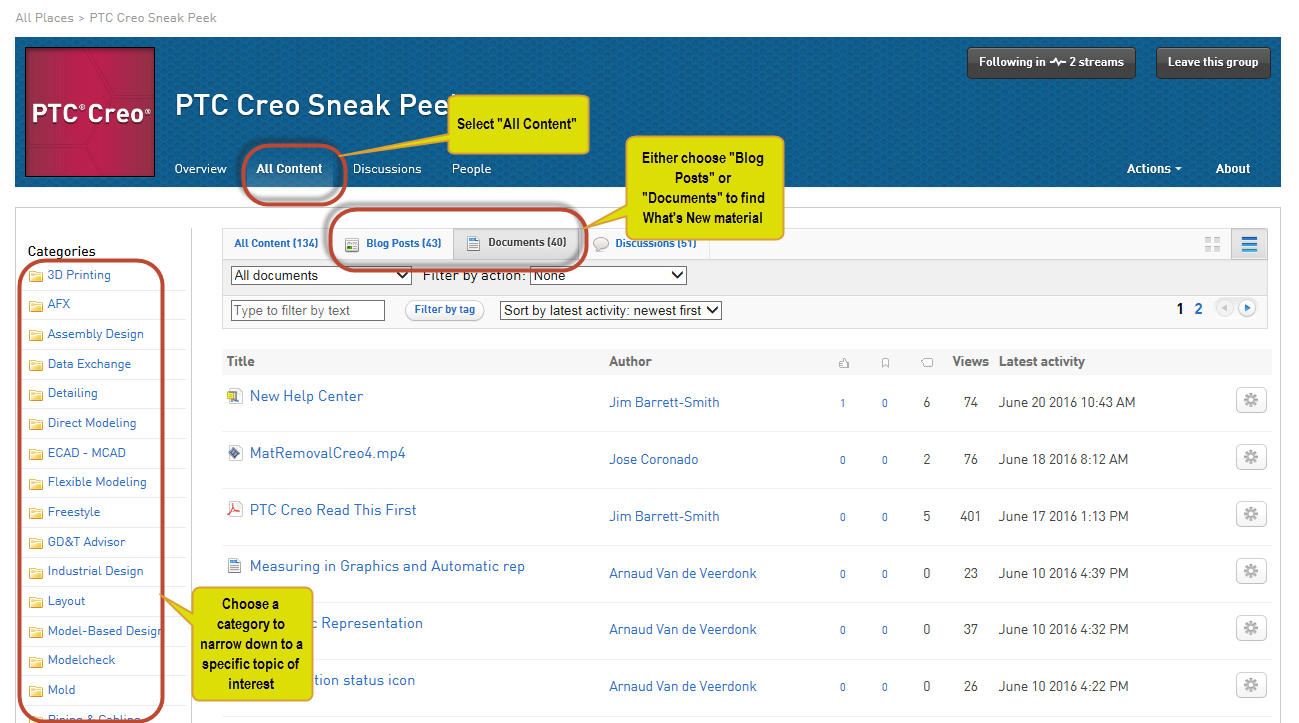Click the Flexible Modeling folder icon
This screenshot has height=723, width=1299.
[36, 483]
